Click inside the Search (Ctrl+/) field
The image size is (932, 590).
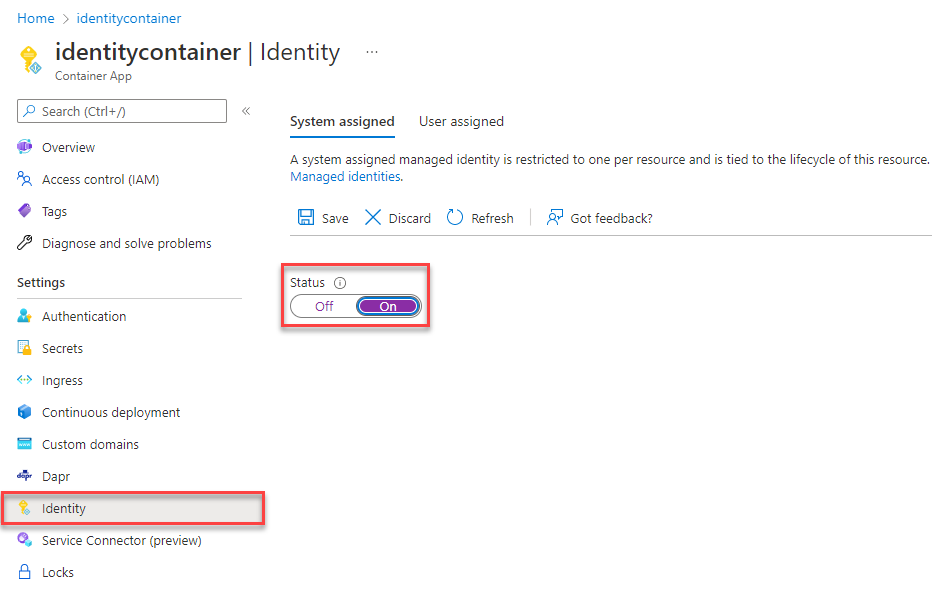point(120,111)
